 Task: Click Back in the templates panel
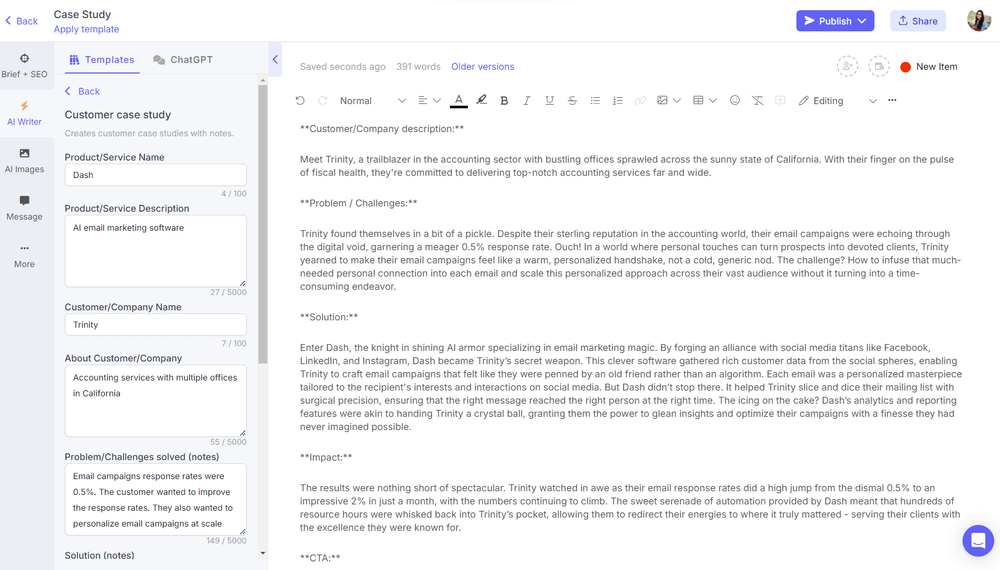coord(82,91)
